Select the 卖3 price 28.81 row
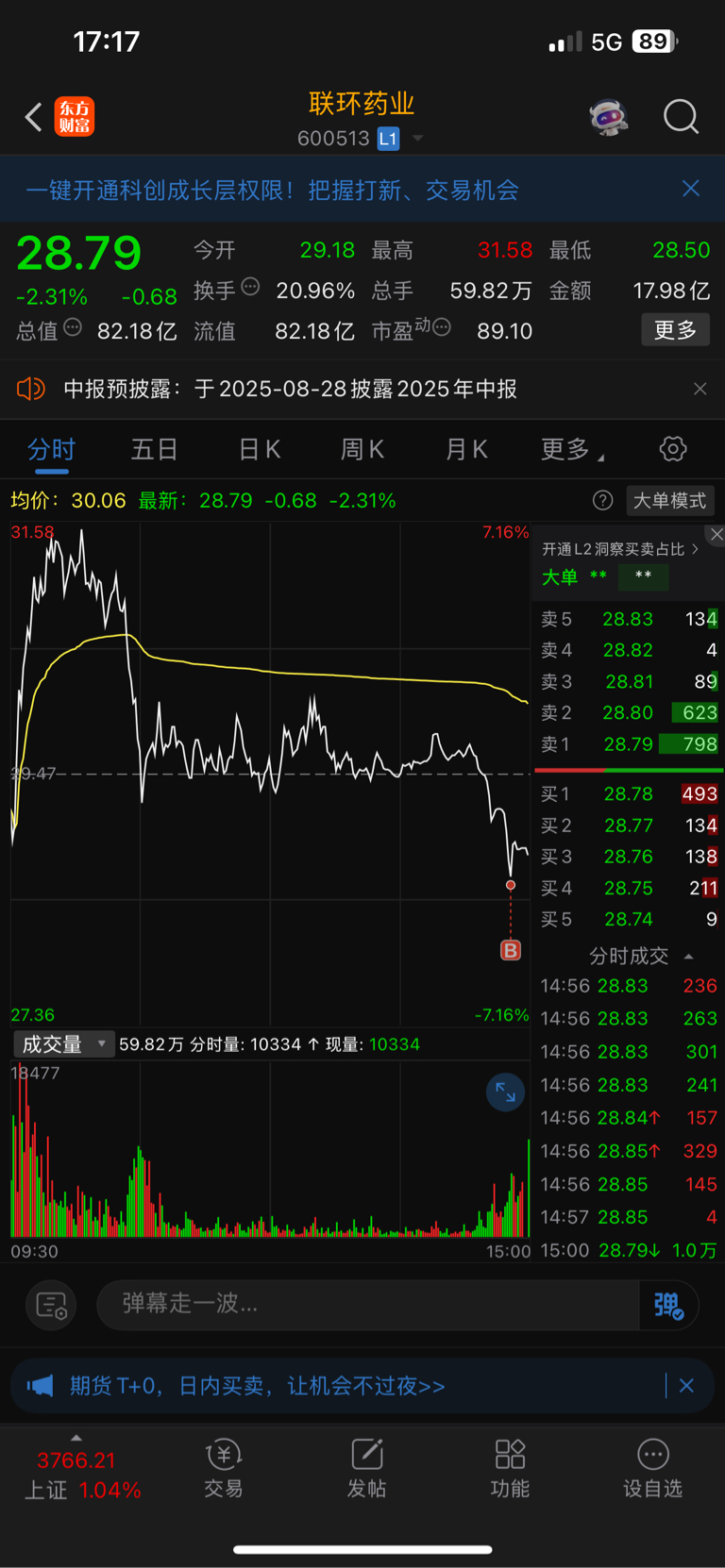Screen dimensions: 725x1568 pos(629,681)
